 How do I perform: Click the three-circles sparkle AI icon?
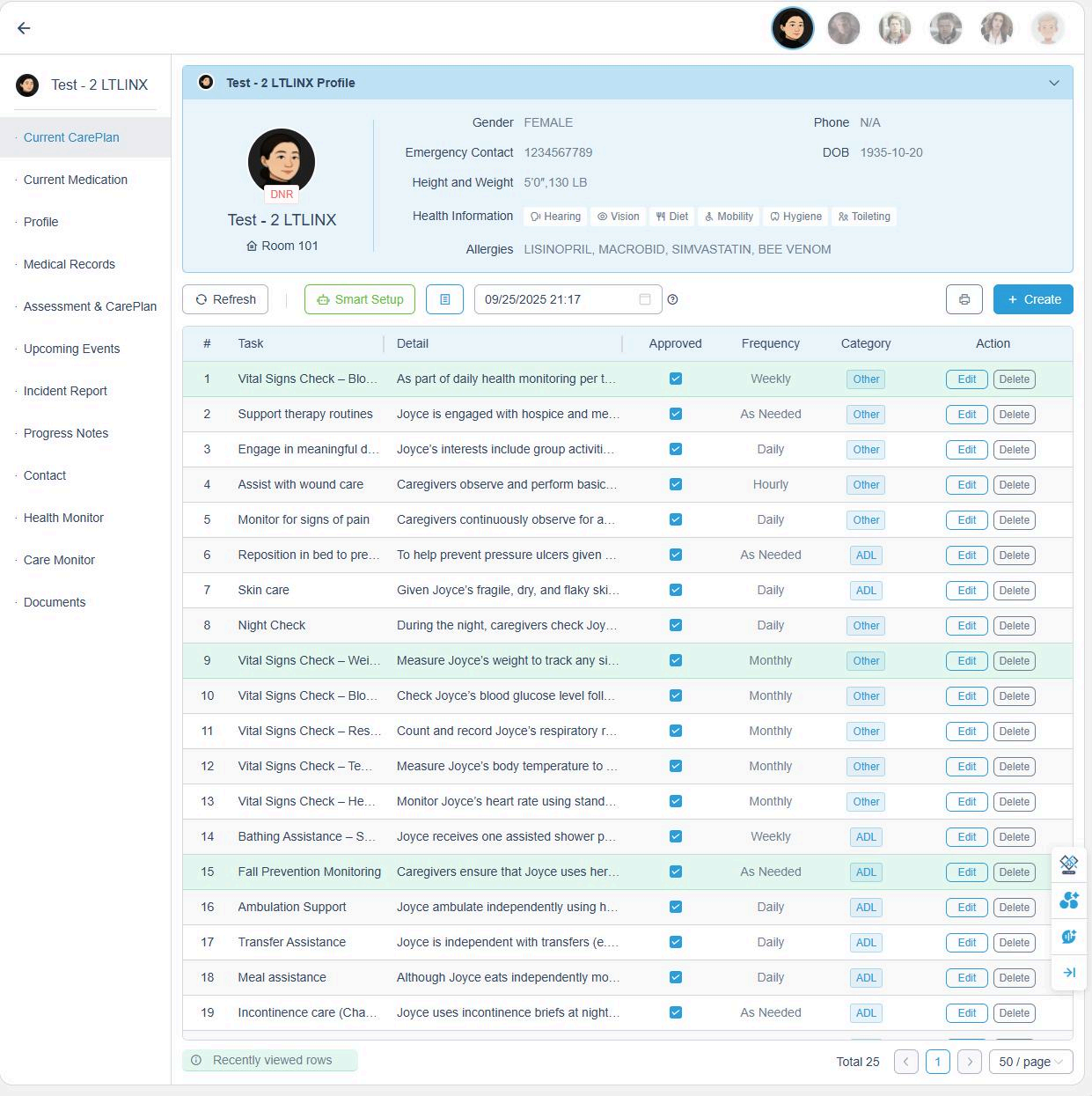(1069, 901)
